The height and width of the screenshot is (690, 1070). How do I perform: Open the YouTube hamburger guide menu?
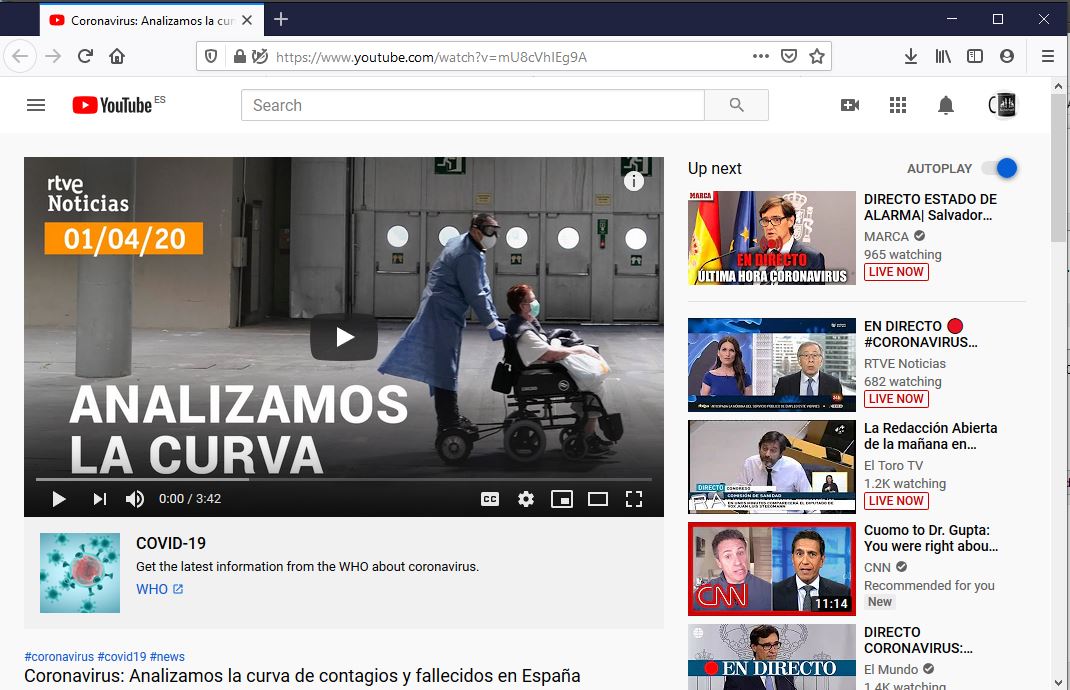click(36, 105)
